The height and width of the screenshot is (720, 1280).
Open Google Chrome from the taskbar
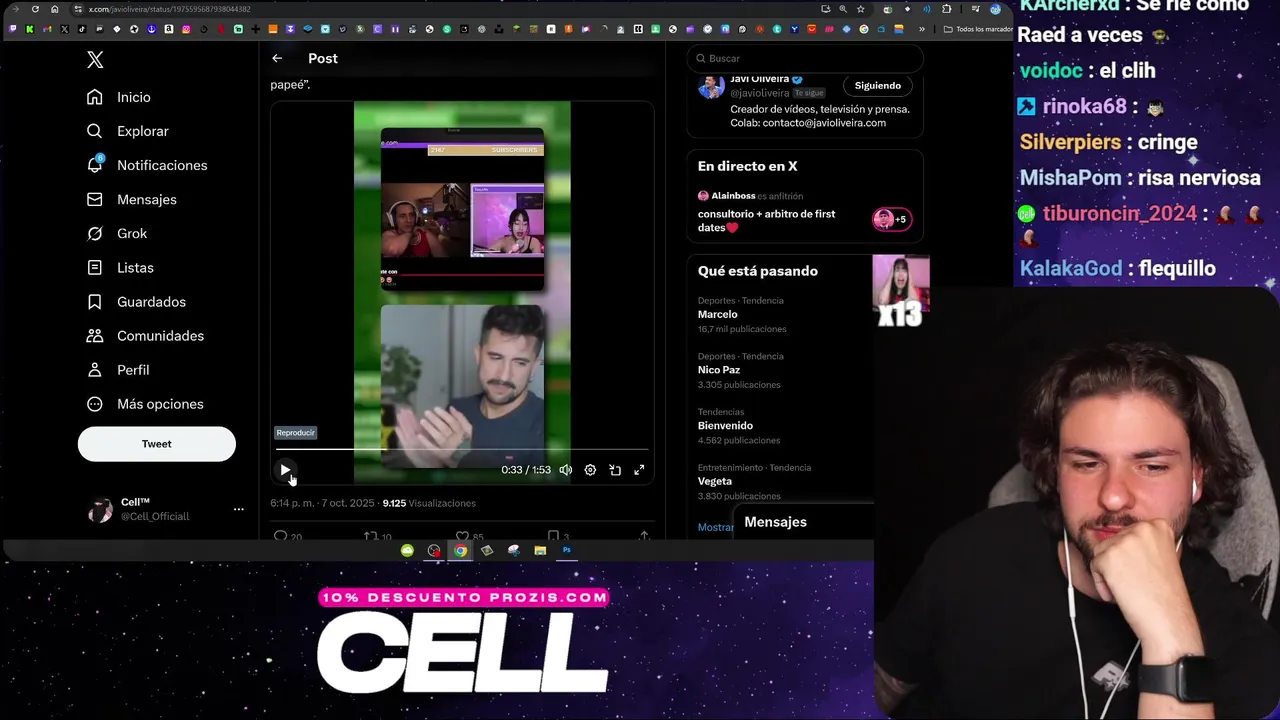[x=460, y=550]
